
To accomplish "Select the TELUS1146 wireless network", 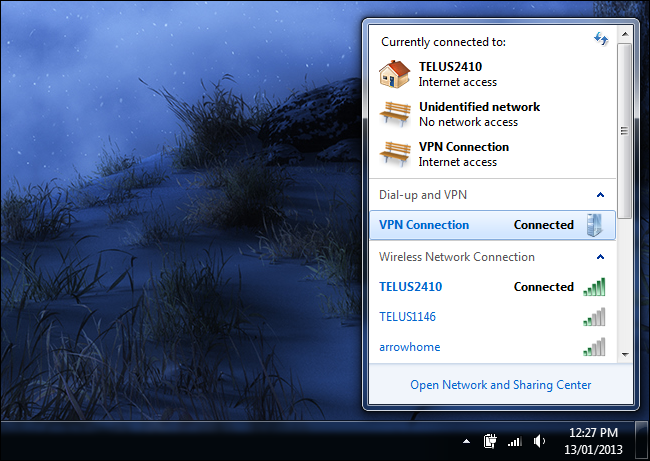I will point(492,317).
